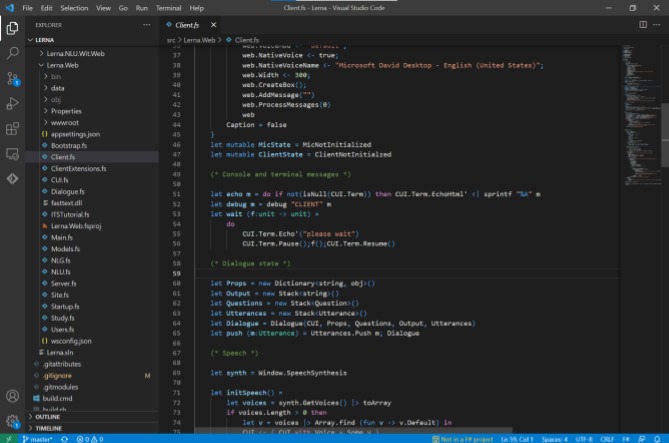This screenshot has height=443, width=669.
Task: Open the Search view in activity bar
Action: click(12, 52)
